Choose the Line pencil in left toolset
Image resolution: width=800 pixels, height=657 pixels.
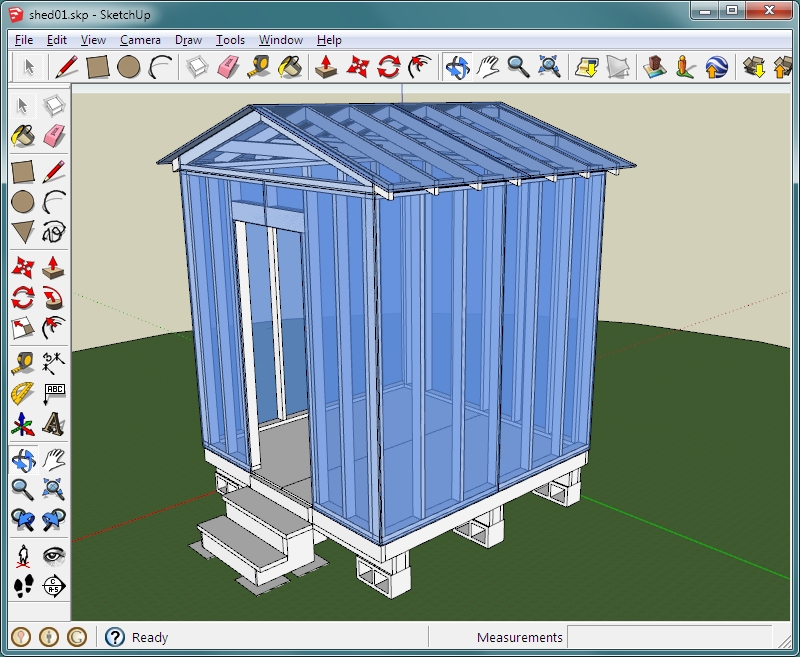[54, 172]
